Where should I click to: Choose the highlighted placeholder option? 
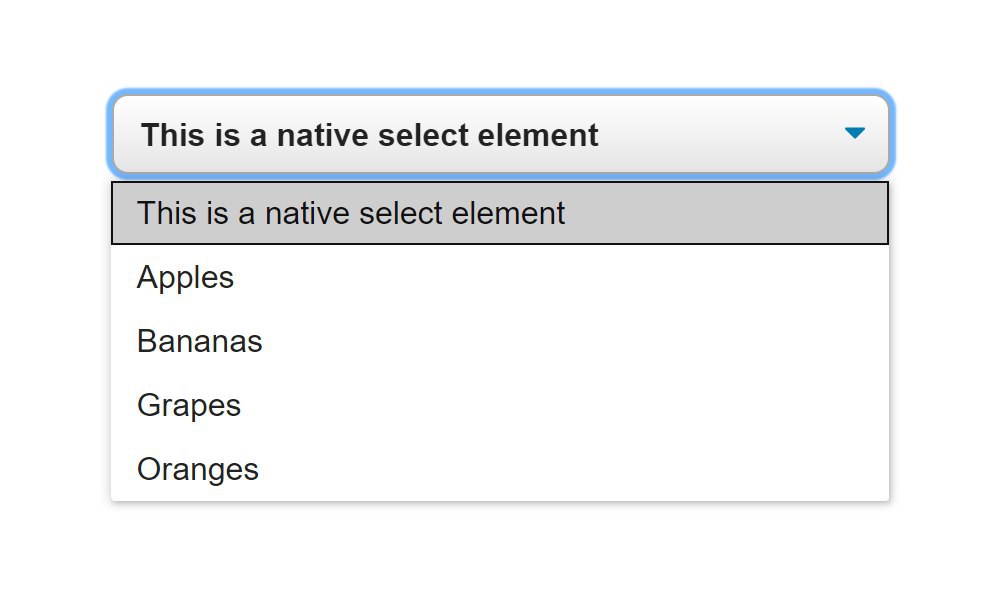pyautogui.click(x=500, y=213)
